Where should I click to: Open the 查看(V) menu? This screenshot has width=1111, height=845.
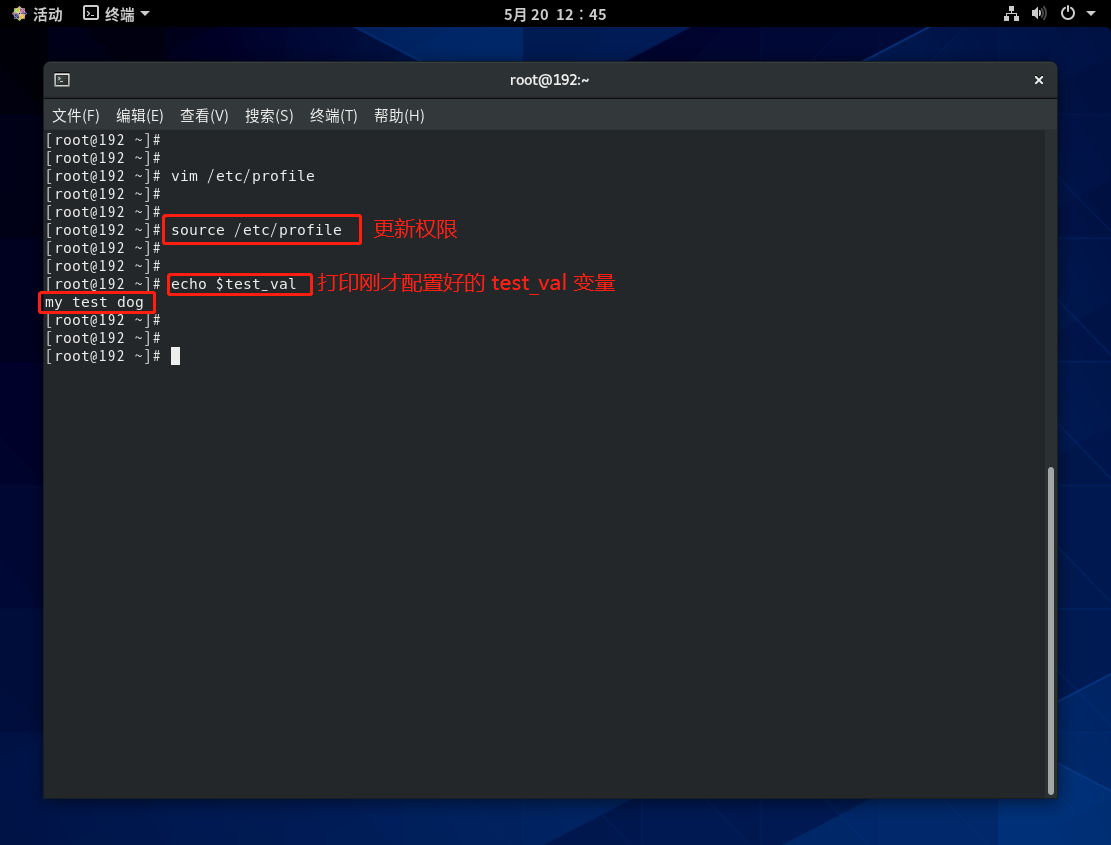coord(204,116)
